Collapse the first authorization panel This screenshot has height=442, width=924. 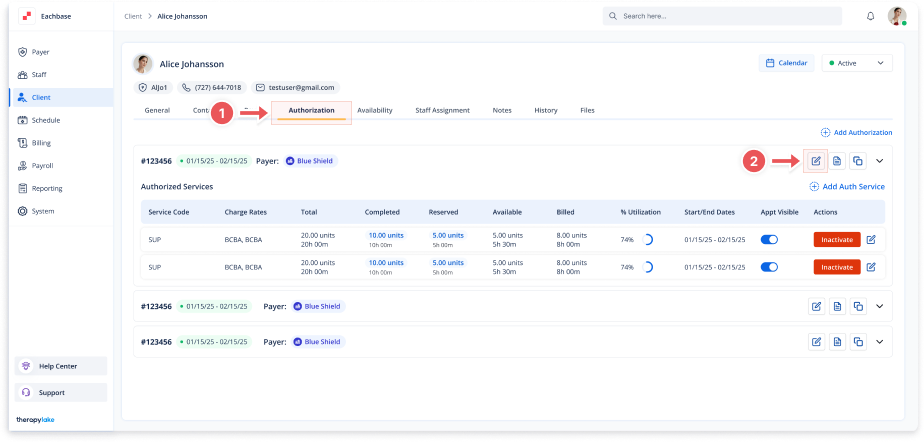click(x=880, y=160)
